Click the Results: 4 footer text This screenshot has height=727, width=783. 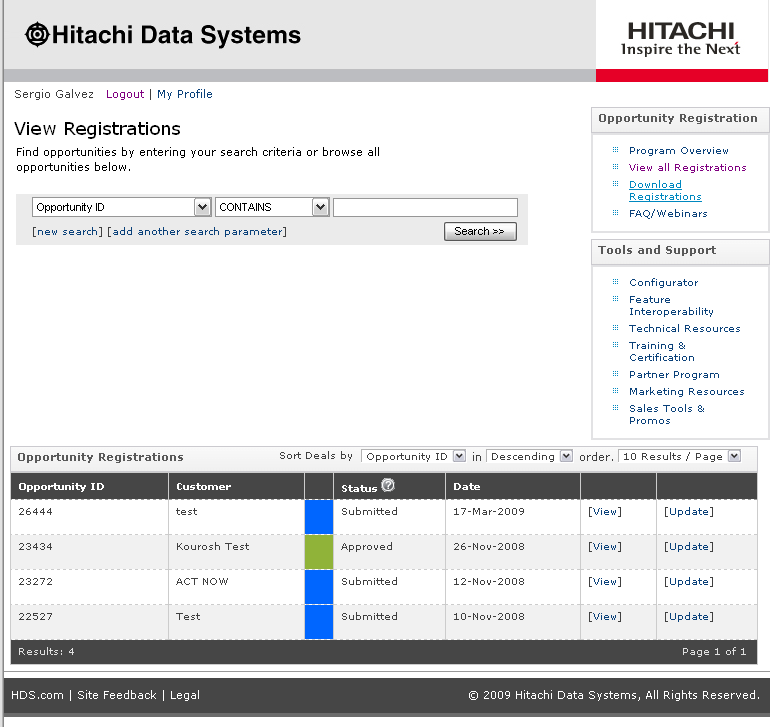click(46, 652)
